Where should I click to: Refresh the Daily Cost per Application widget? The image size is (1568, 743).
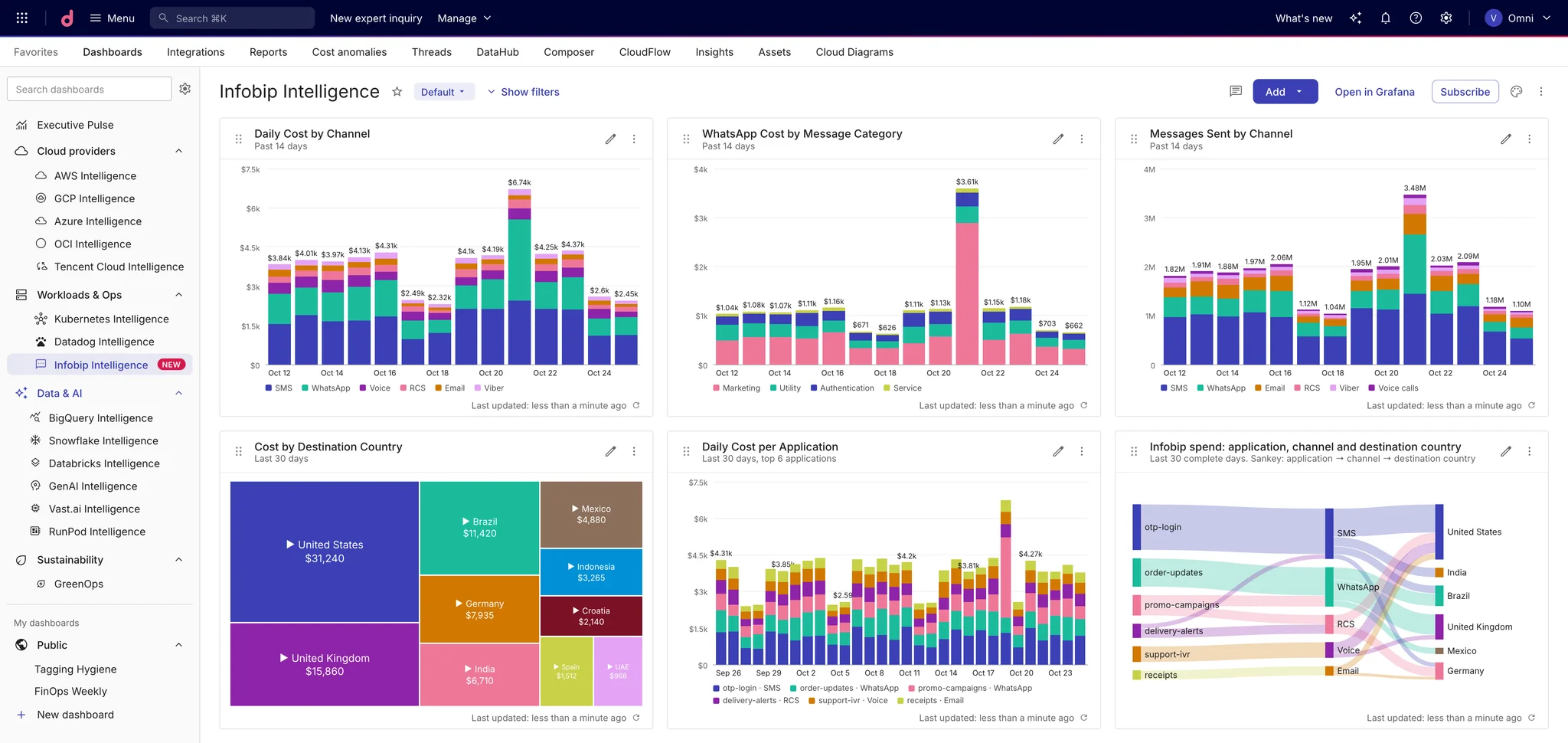(1083, 718)
